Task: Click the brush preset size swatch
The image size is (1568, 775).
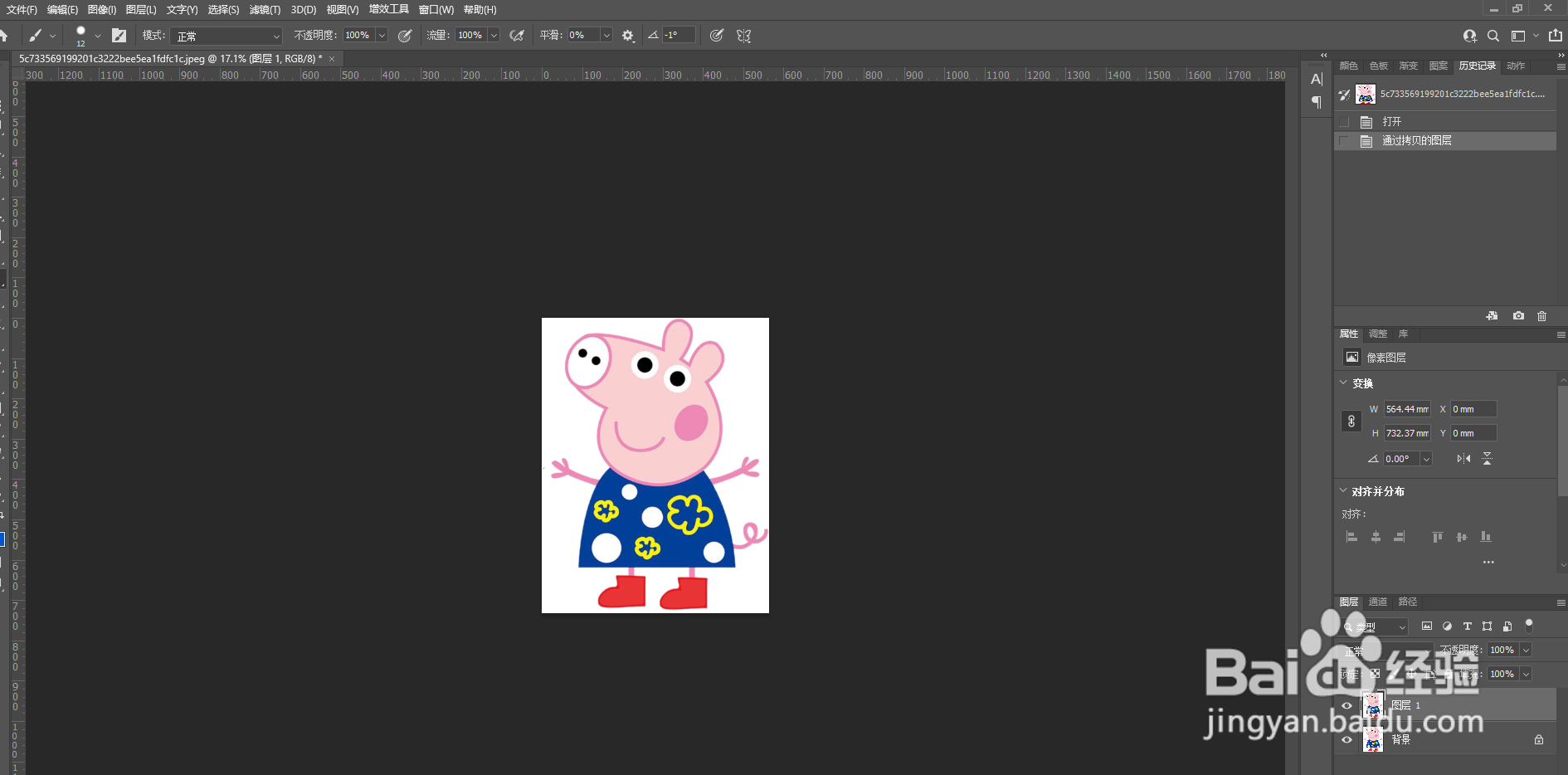Action: (80, 35)
